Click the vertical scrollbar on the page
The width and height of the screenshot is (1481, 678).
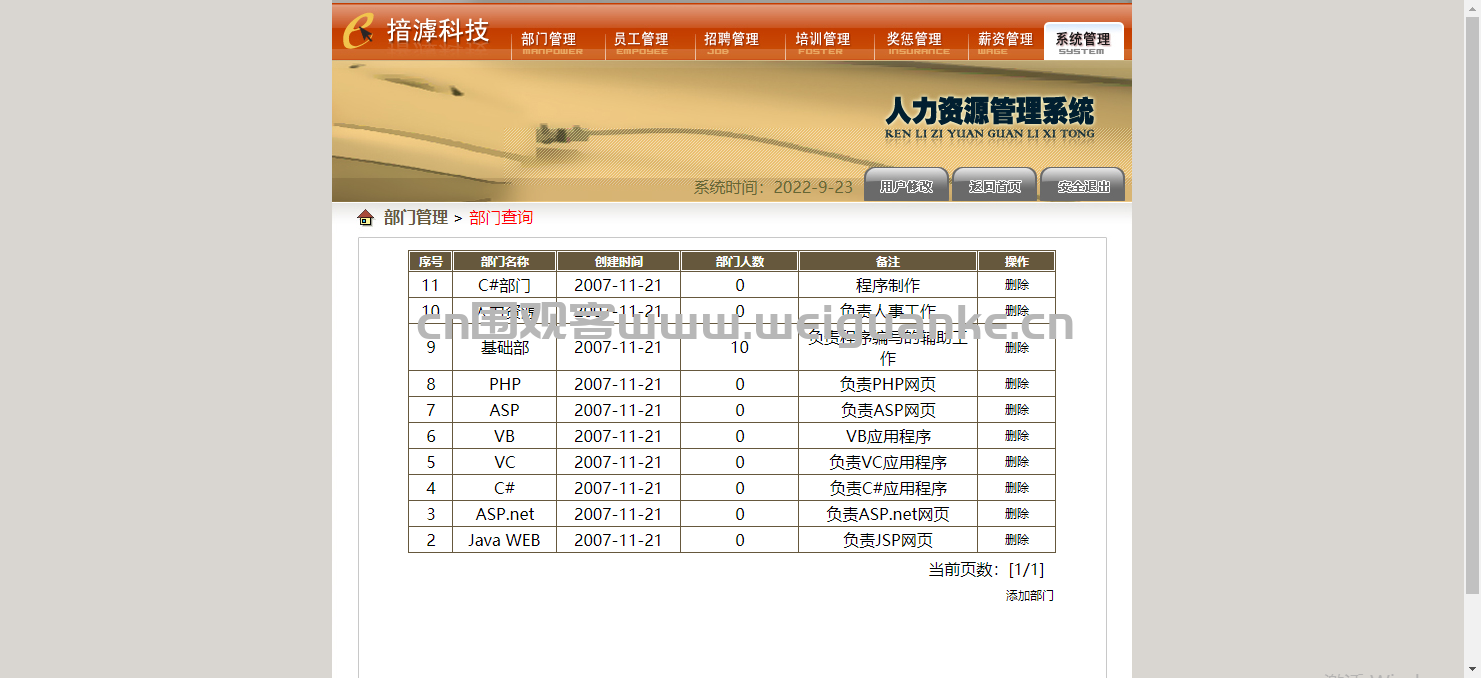pyautogui.click(x=1472, y=305)
